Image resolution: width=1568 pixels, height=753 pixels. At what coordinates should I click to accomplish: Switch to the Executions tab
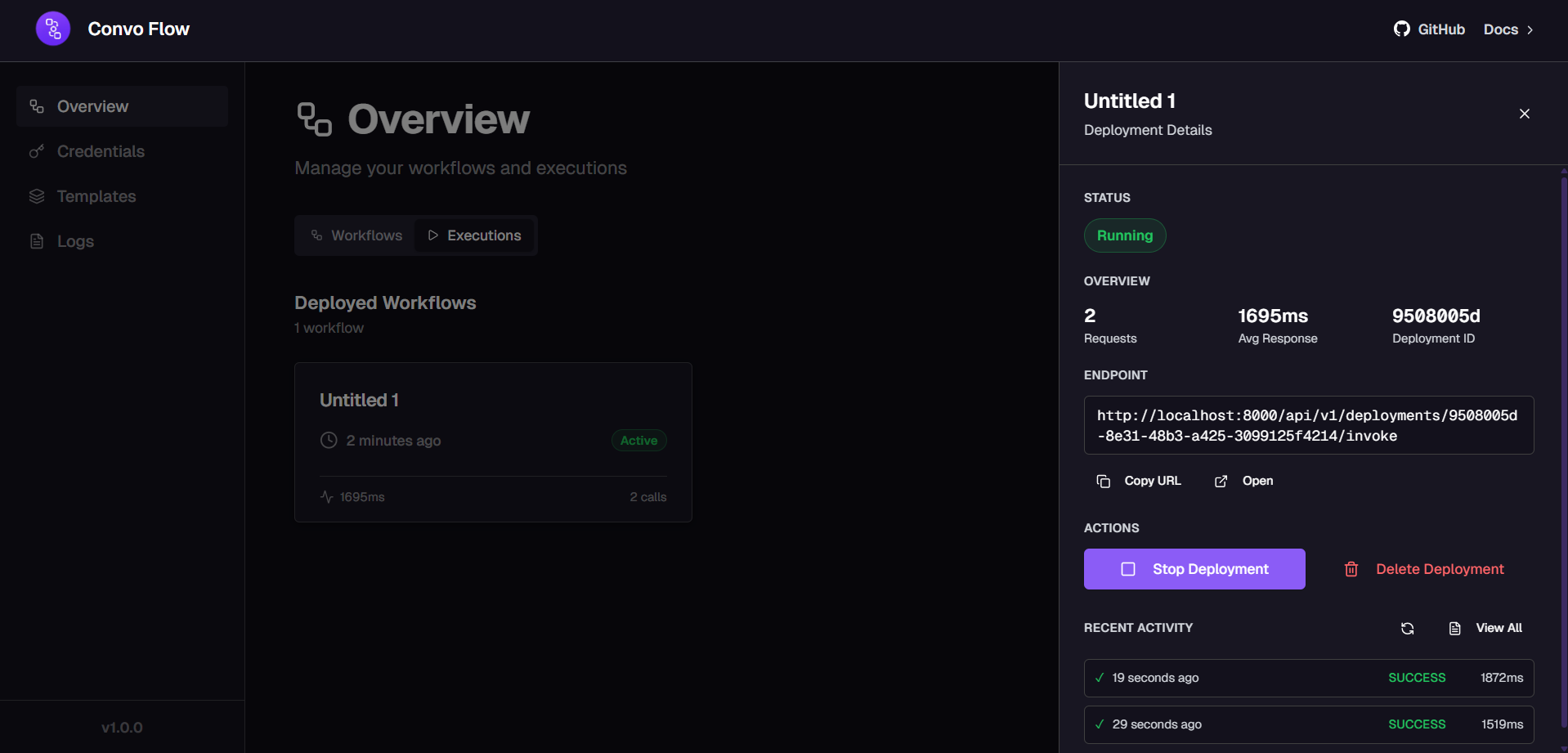[475, 235]
